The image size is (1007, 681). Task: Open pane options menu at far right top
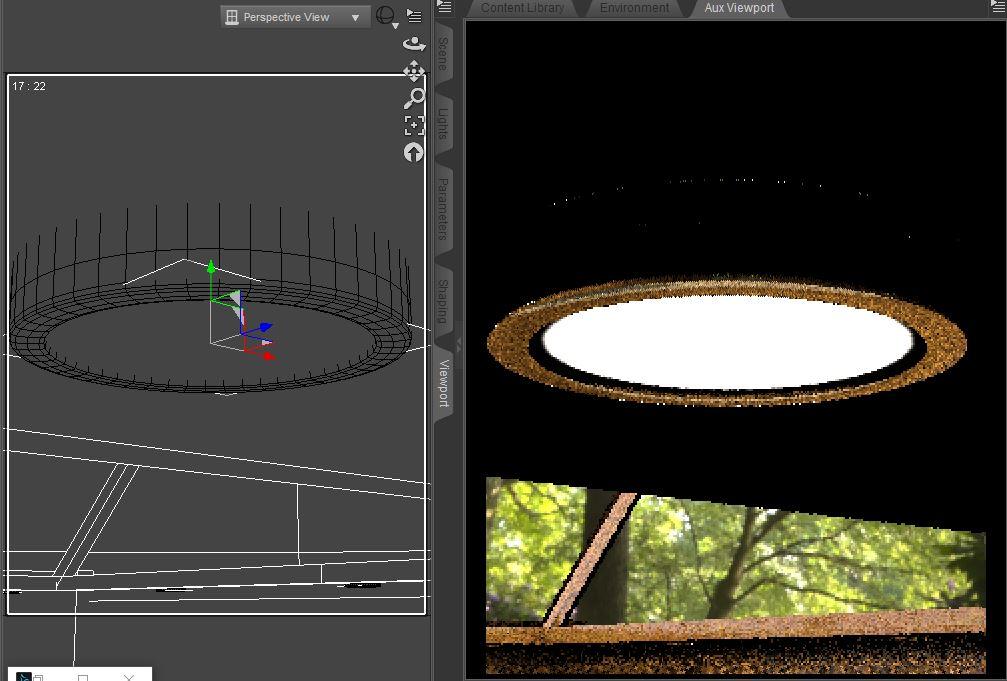click(x=999, y=7)
